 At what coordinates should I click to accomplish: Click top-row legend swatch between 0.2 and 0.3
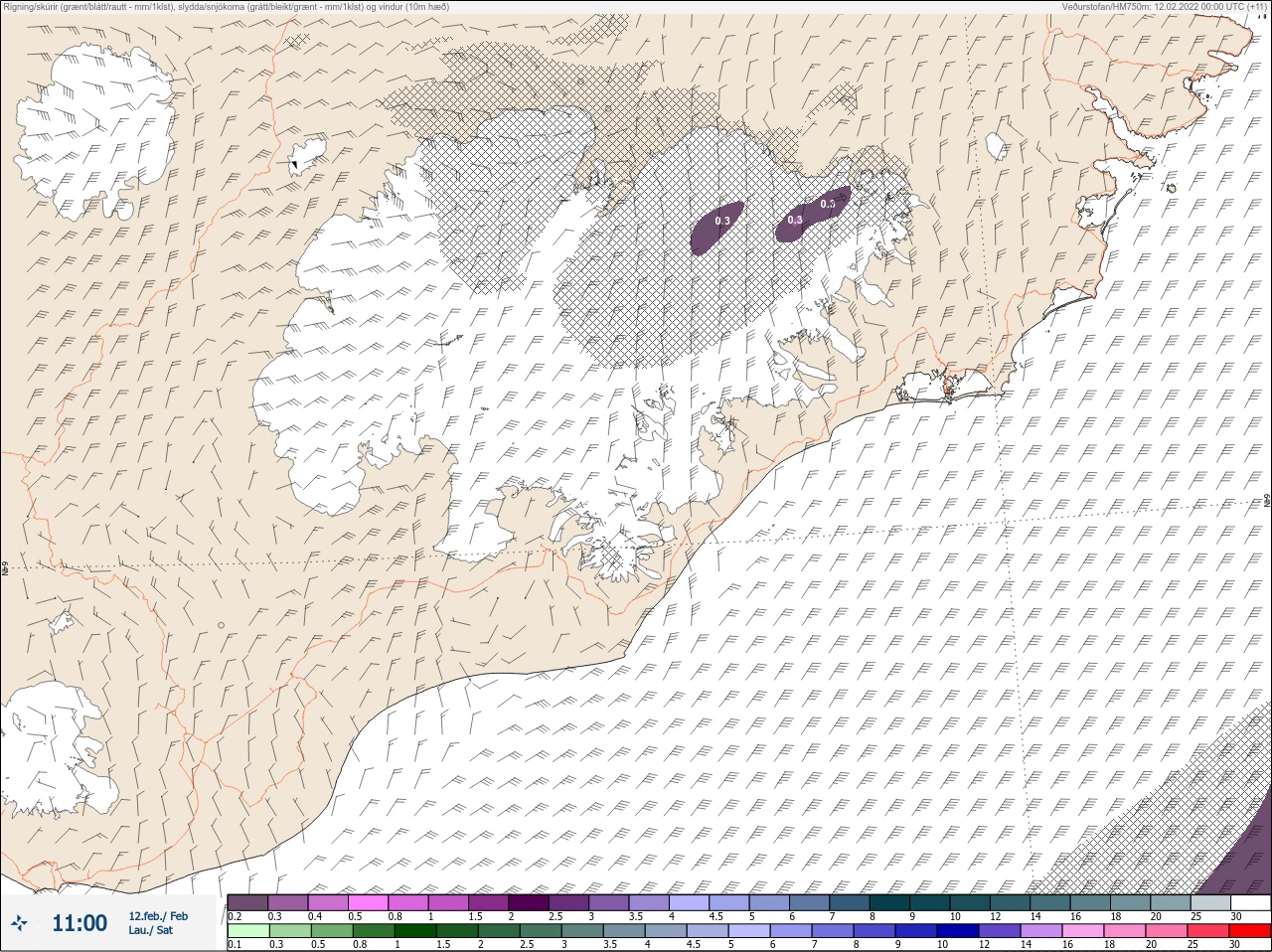[248, 902]
